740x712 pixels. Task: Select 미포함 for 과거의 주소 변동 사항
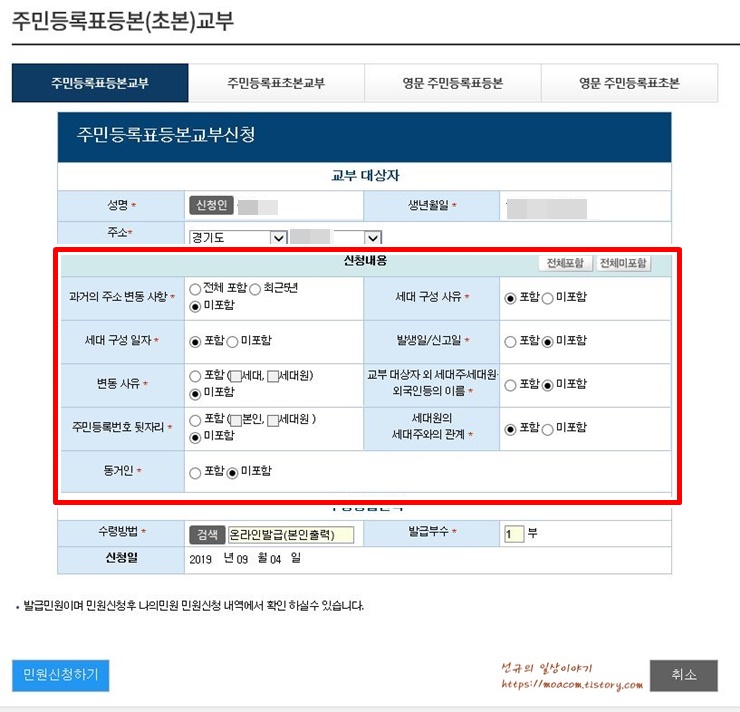195,306
